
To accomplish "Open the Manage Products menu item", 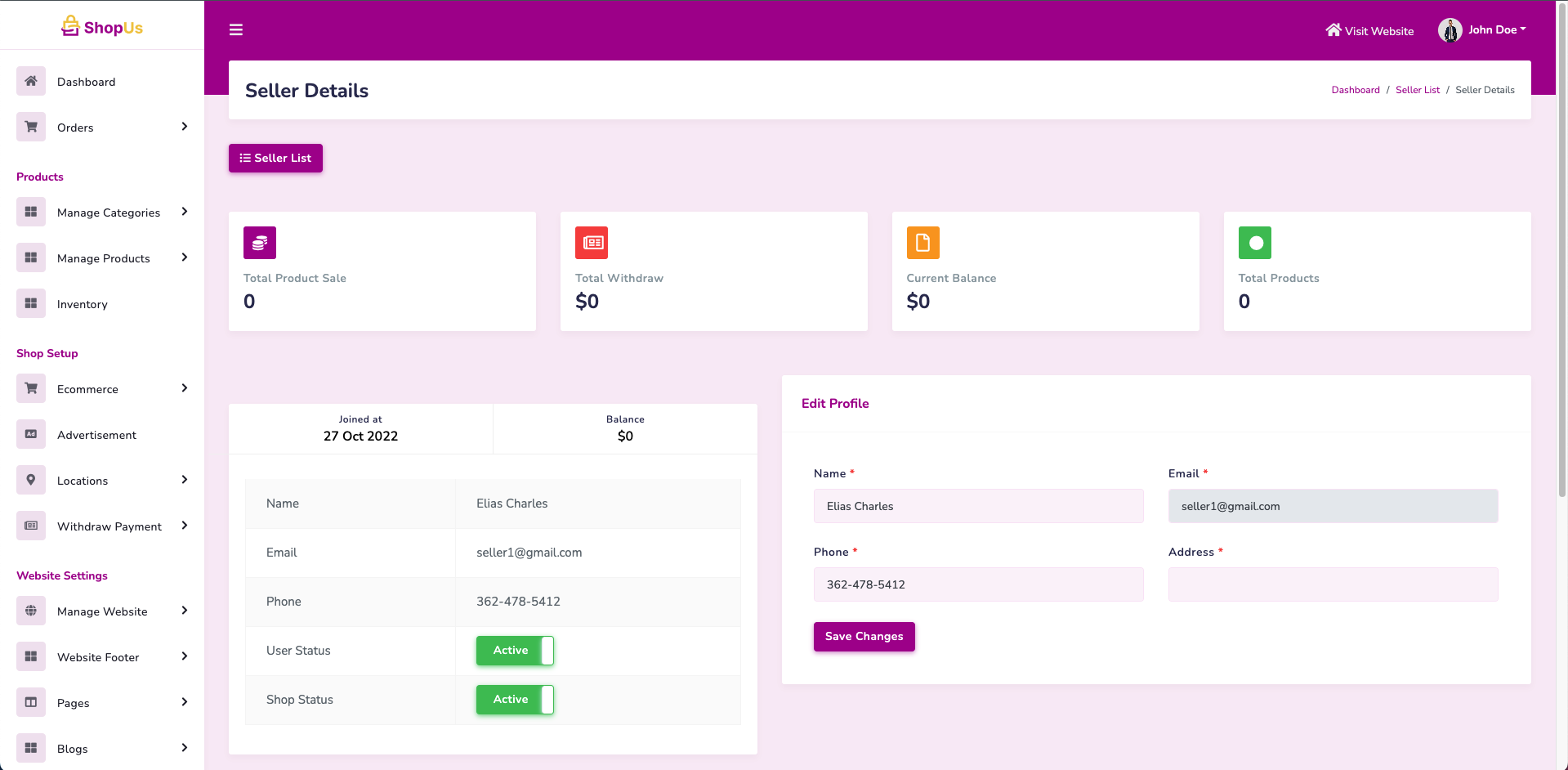I will pos(104,258).
